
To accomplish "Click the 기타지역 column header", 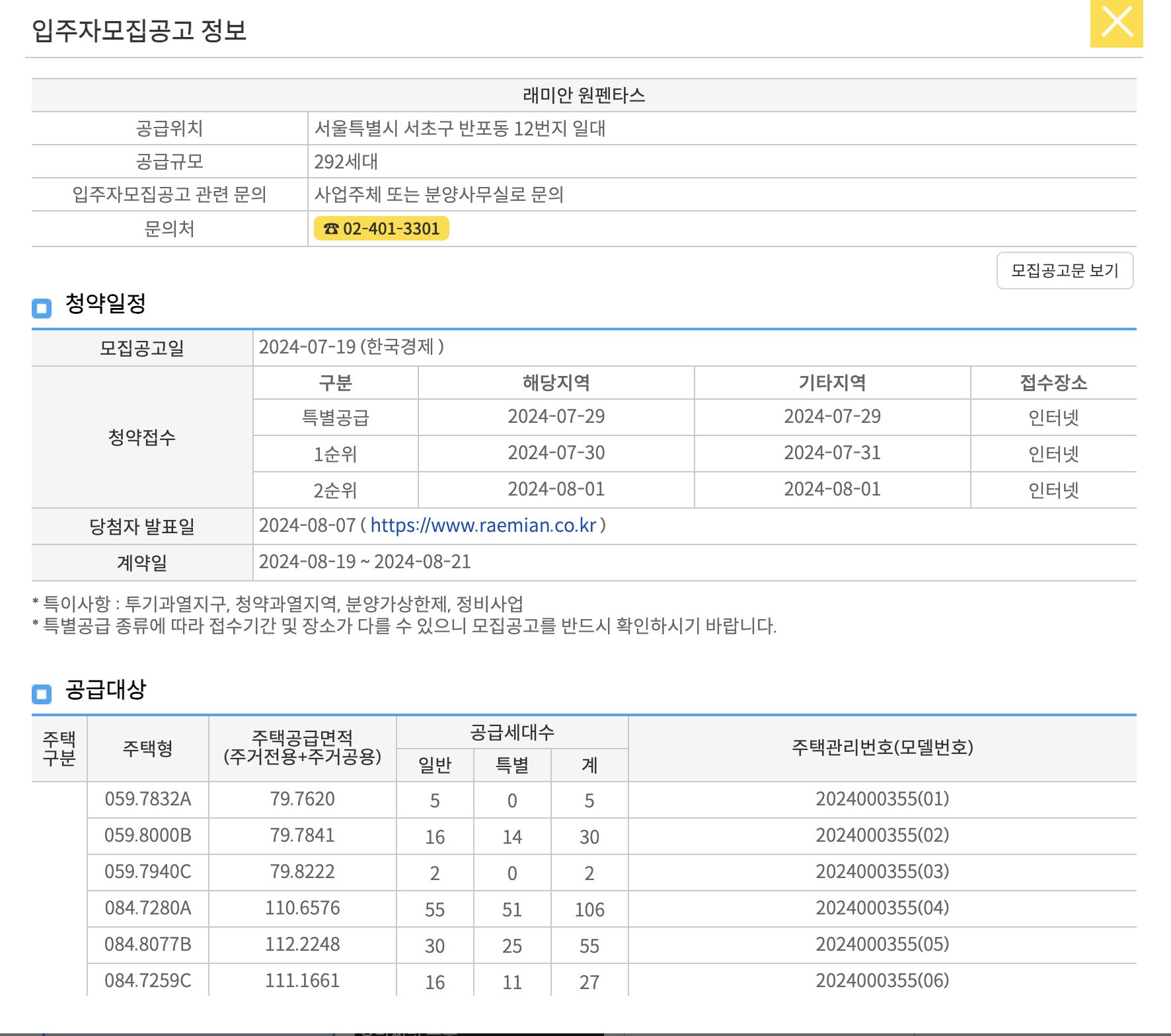I will coord(832,383).
